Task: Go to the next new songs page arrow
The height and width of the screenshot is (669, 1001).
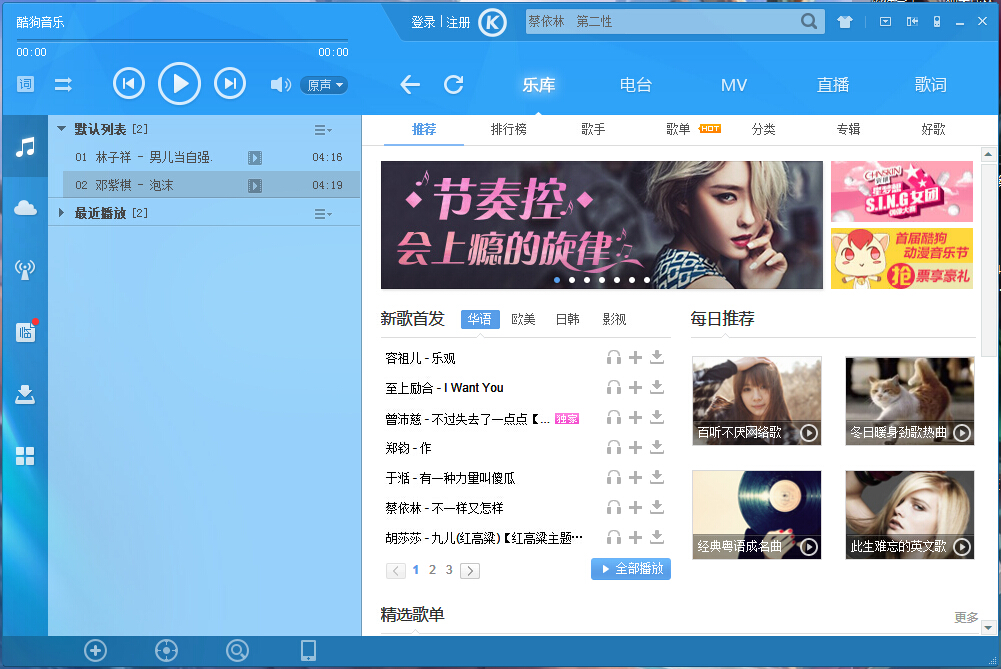Action: [470, 571]
